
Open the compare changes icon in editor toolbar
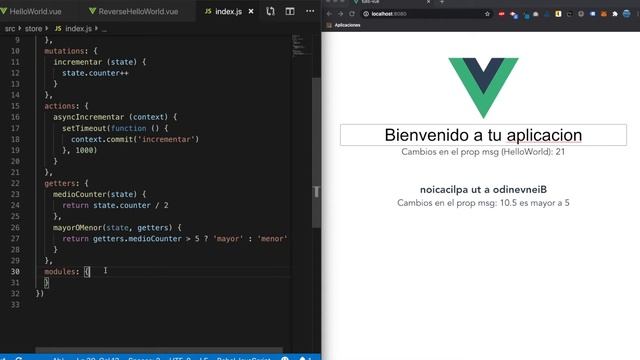[270, 11]
